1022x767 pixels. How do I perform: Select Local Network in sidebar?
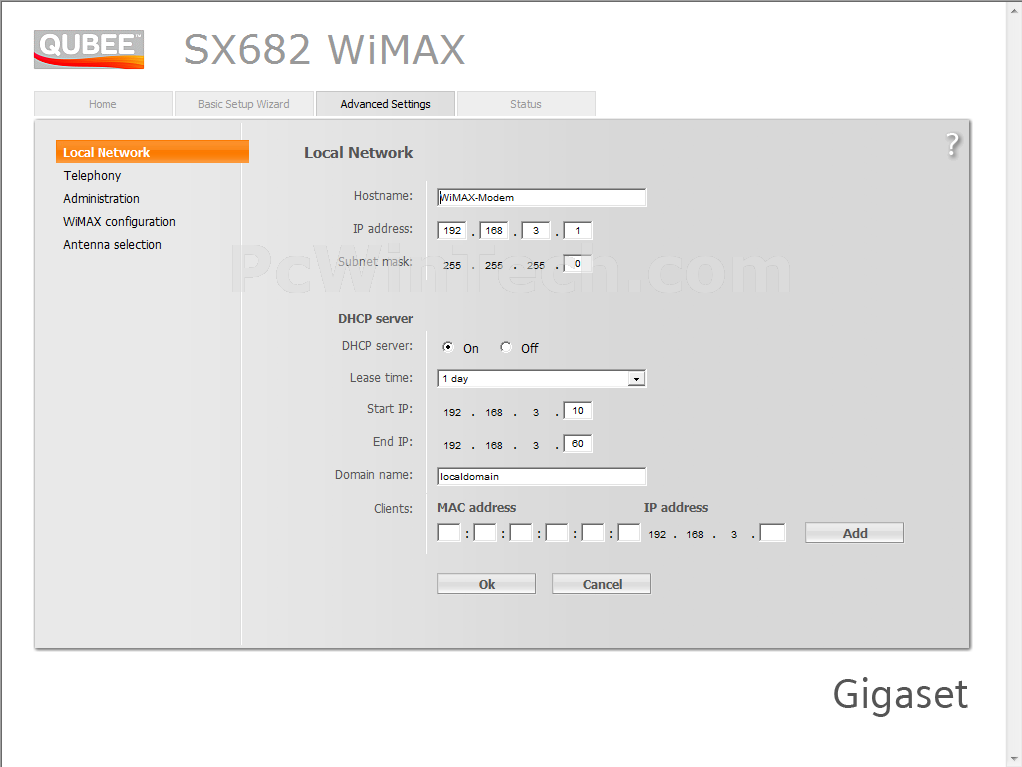pyautogui.click(x=153, y=152)
